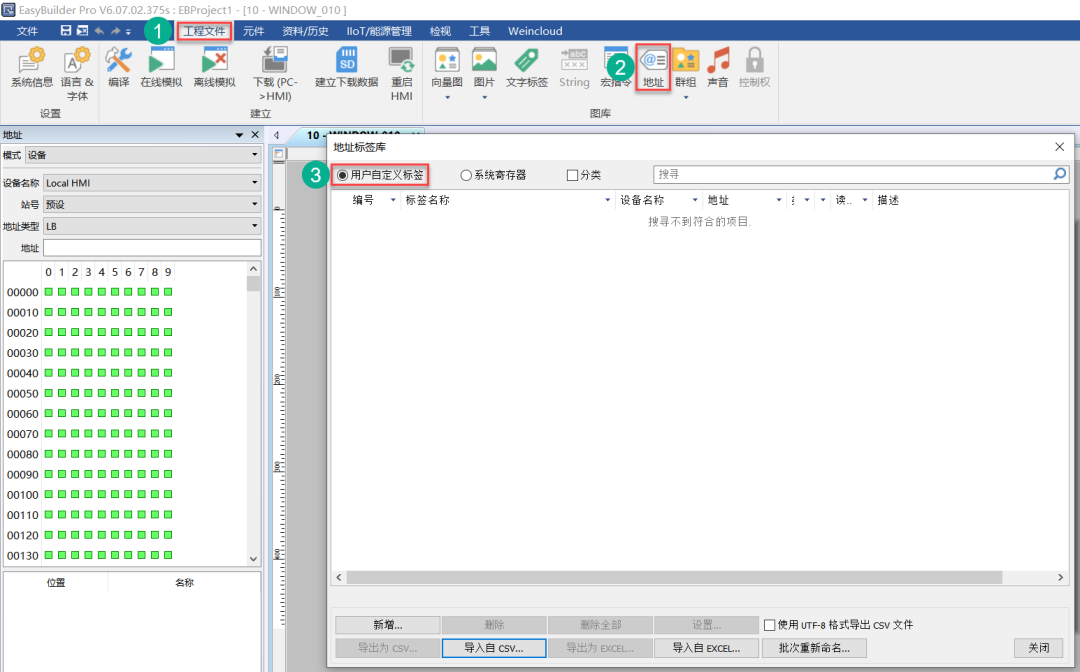Switch to View (检视) ribbon tab
Screen dimensions: 1080x672
[440, 31]
